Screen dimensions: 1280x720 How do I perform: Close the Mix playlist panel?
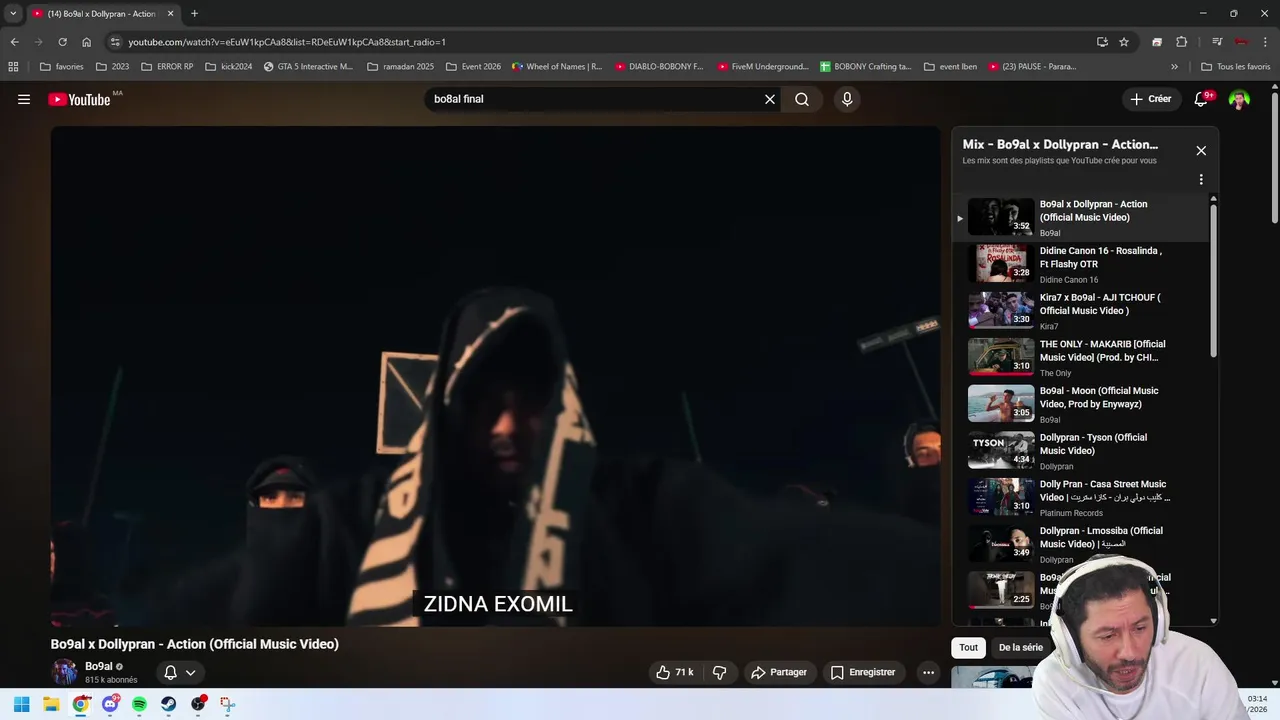(x=1201, y=151)
